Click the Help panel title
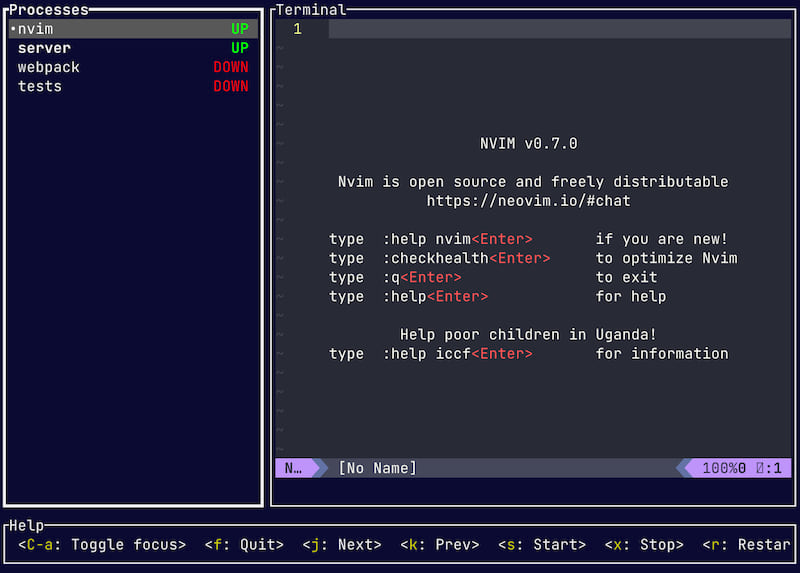 pyautogui.click(x=27, y=526)
